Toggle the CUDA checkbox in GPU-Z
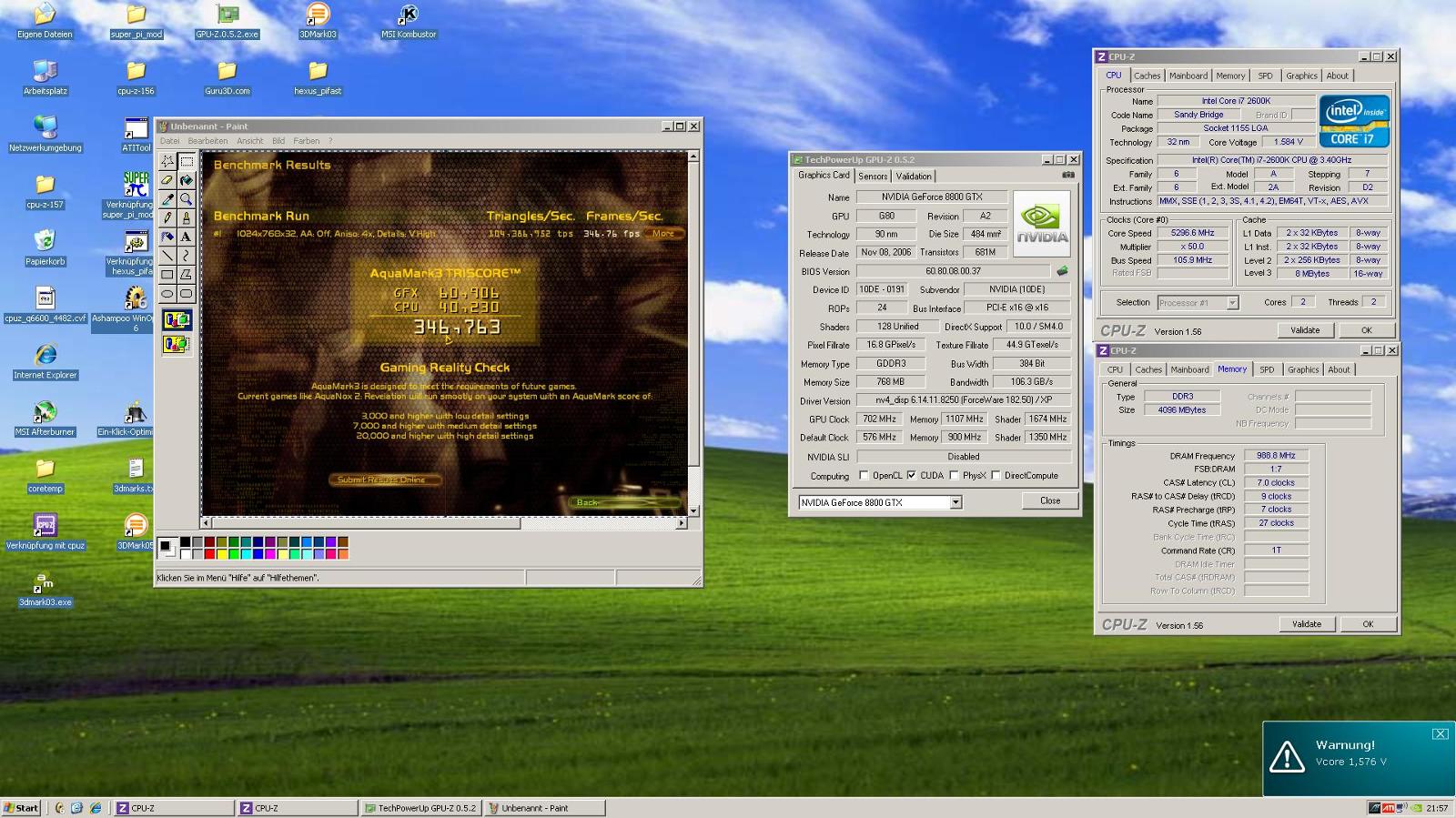Viewport: 1456px width, 818px height. click(x=911, y=475)
